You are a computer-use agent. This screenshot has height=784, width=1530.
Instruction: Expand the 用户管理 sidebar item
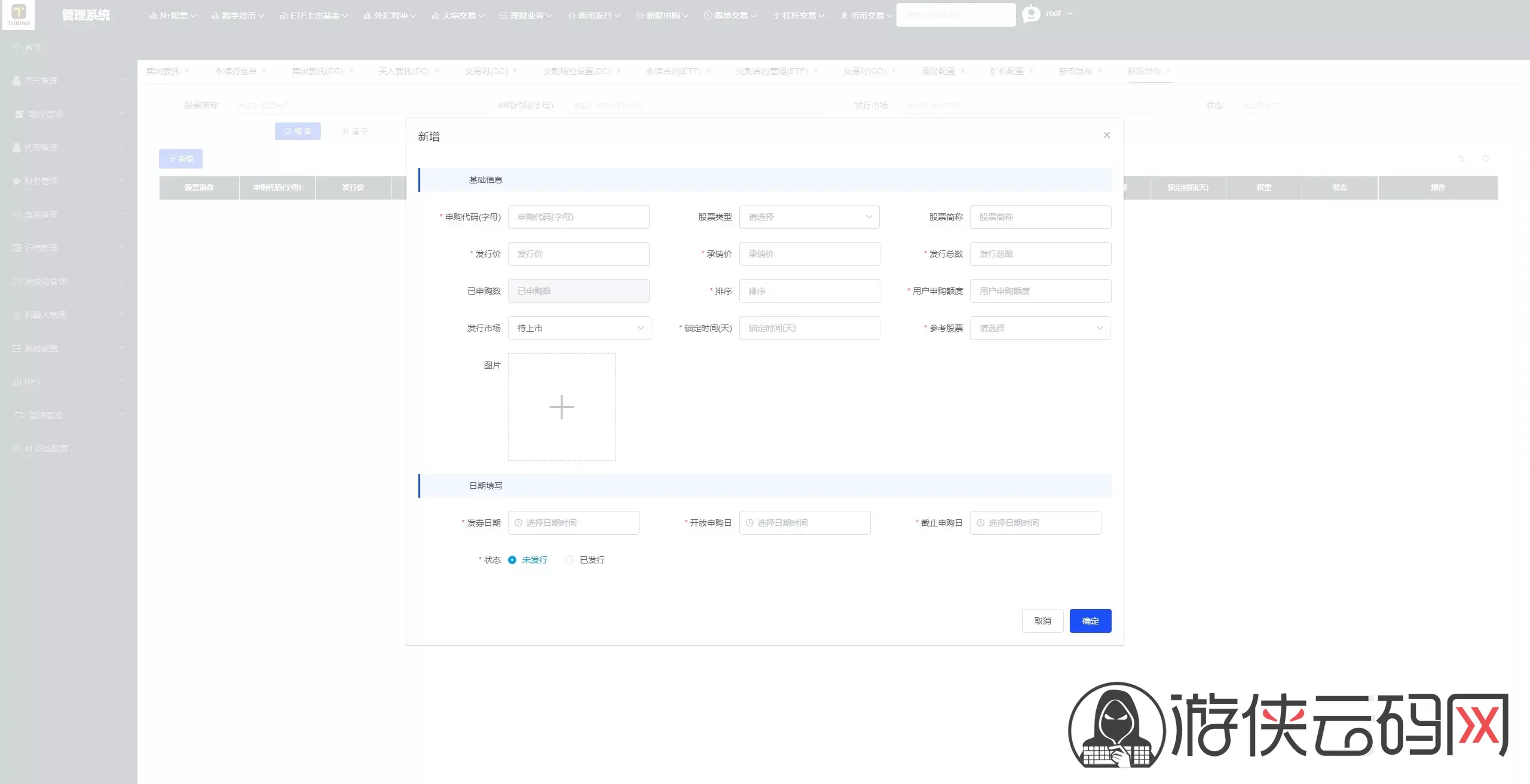[x=69, y=80]
